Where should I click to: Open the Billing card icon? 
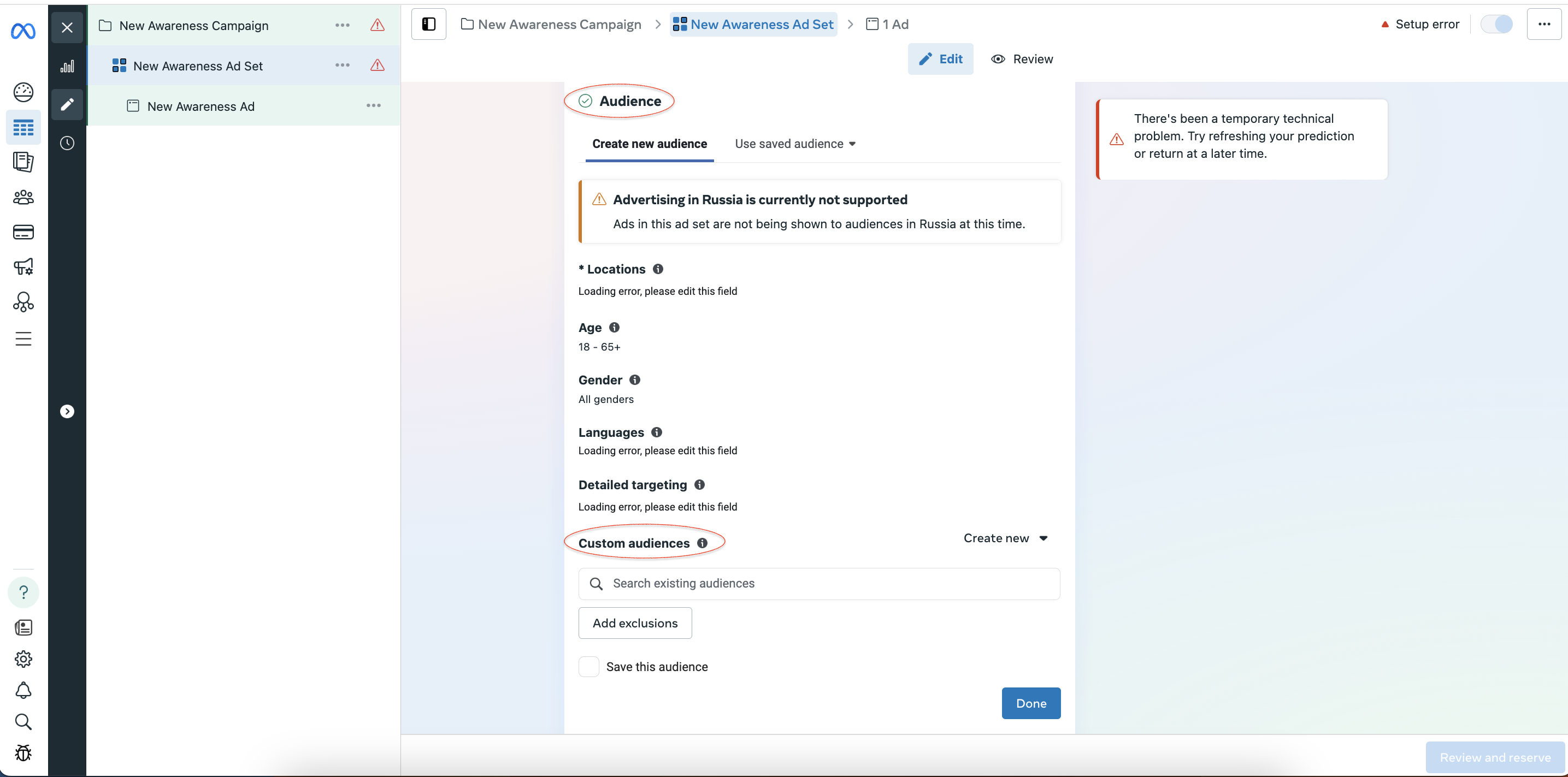(x=23, y=232)
